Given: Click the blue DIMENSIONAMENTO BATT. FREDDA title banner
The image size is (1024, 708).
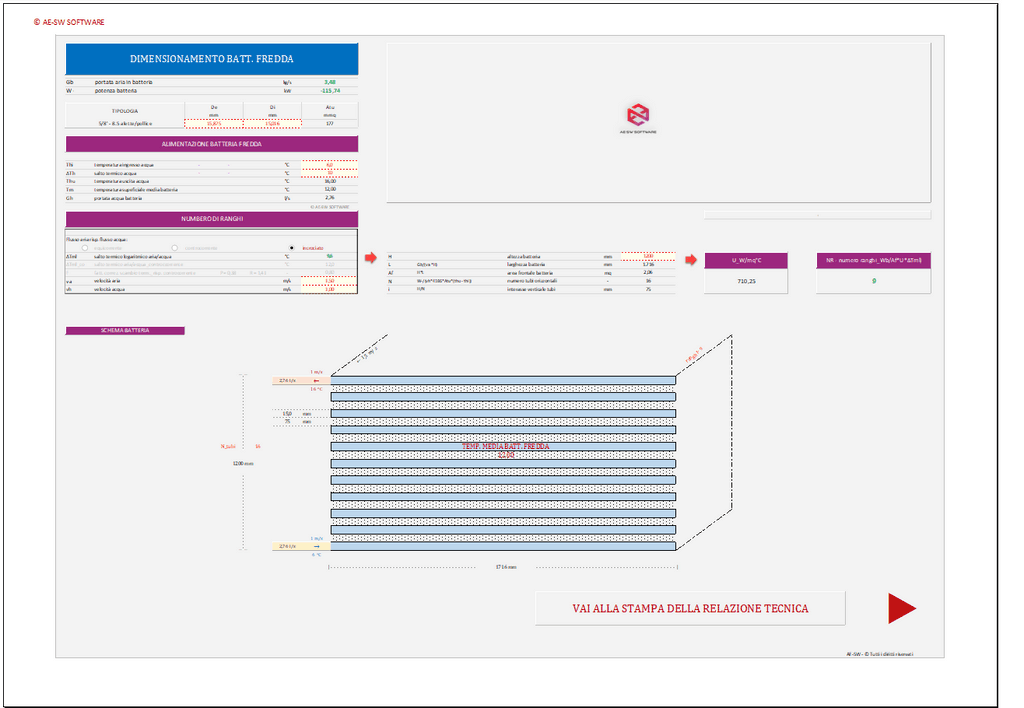Looking at the screenshot, I should 211,59.
